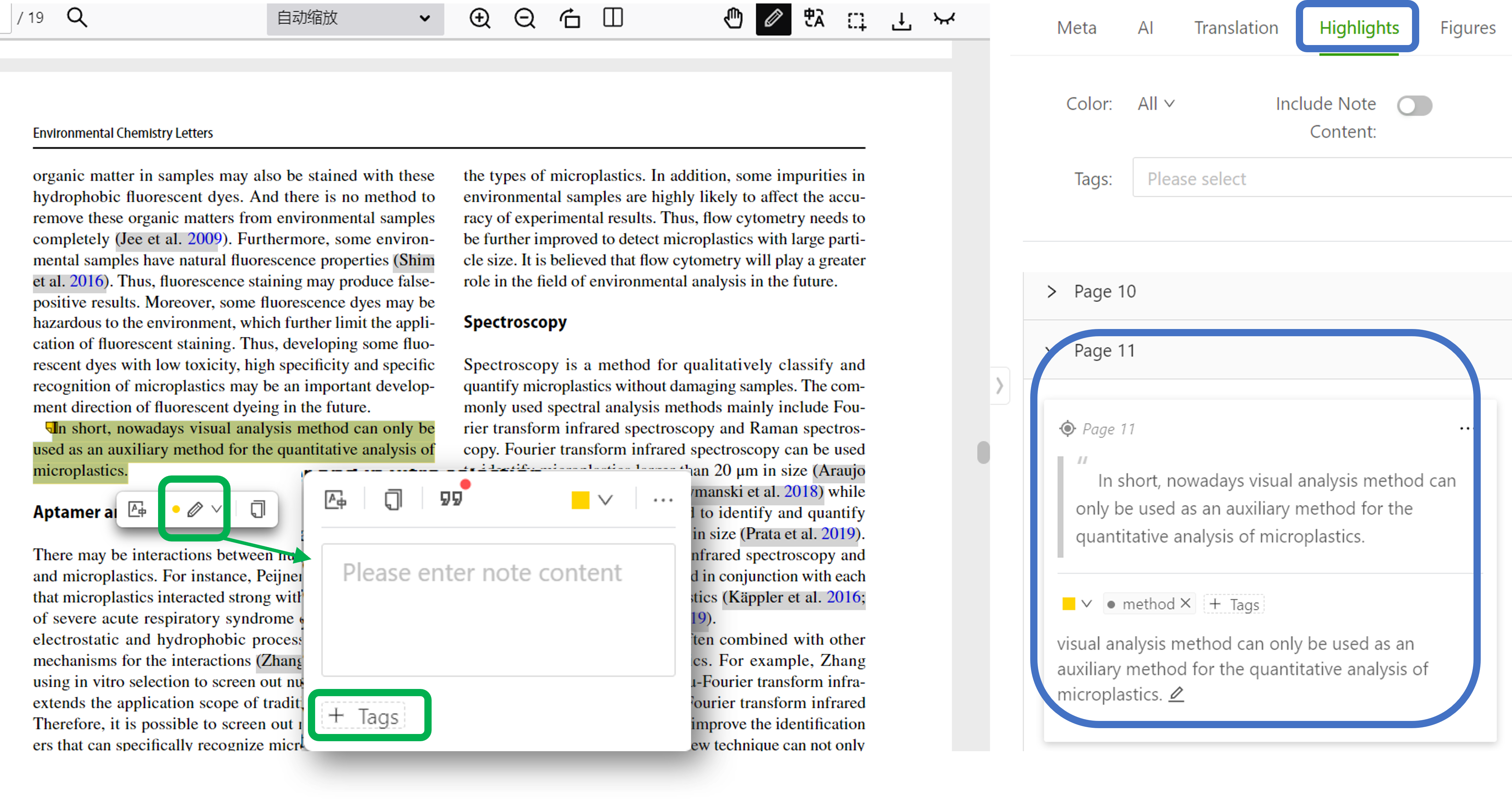Activate the highlighter pen tool
The height and width of the screenshot is (800, 1512).
click(773, 19)
